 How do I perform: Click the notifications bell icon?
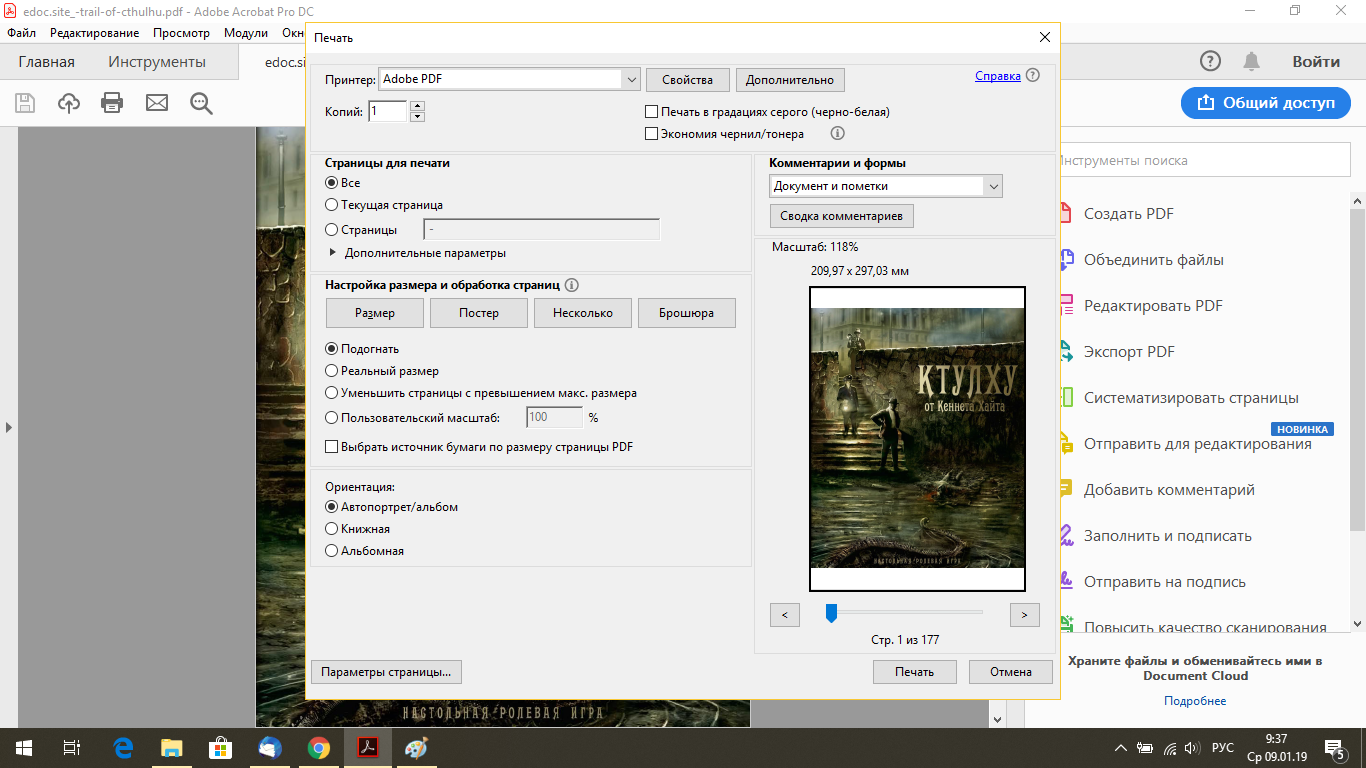point(1251,62)
